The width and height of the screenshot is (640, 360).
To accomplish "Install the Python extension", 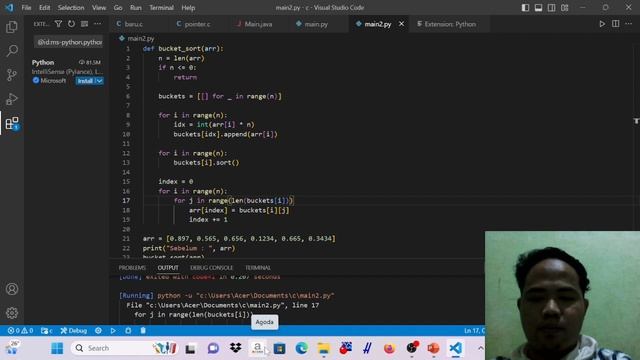I will pyautogui.click(x=85, y=81).
